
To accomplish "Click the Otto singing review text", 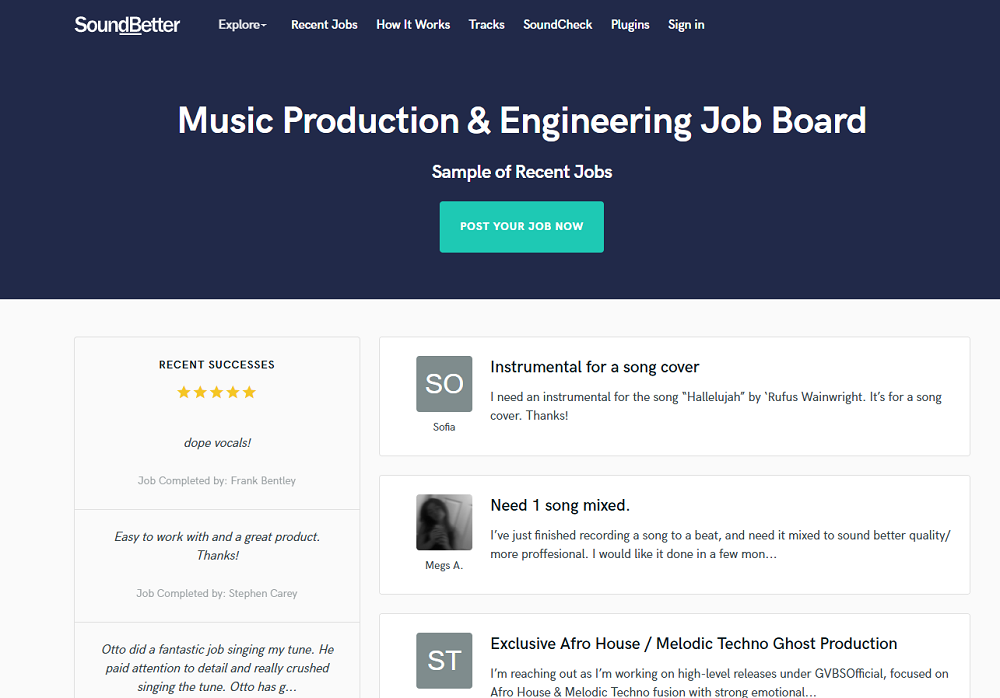I will pyautogui.click(x=217, y=668).
